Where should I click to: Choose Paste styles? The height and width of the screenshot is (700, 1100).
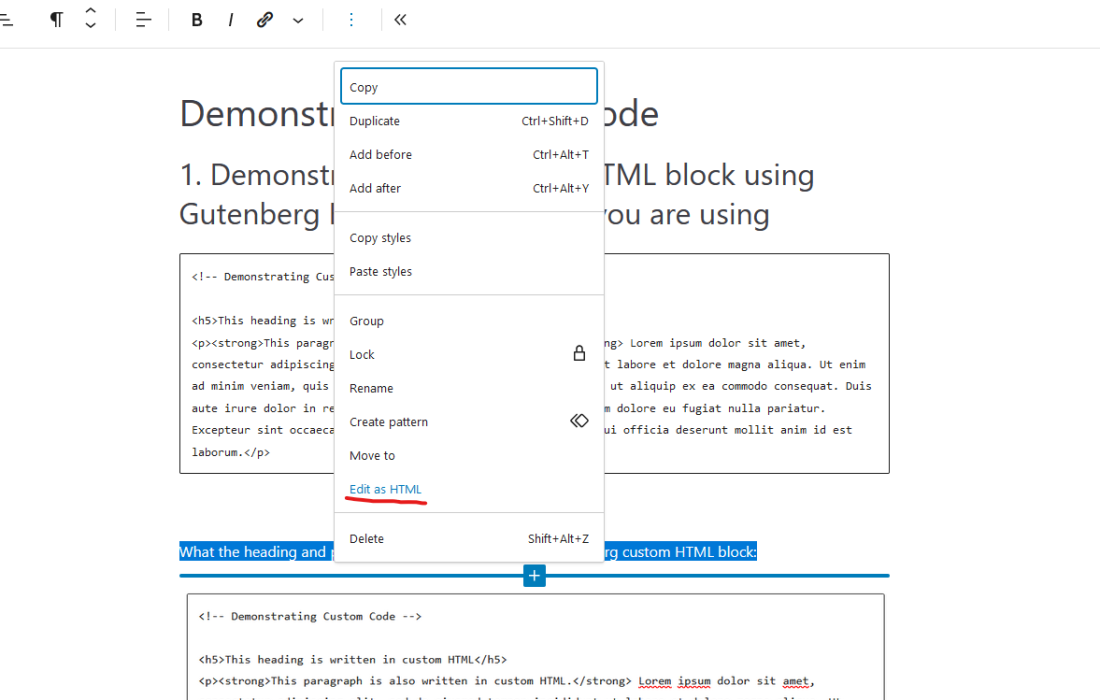[x=469, y=271]
